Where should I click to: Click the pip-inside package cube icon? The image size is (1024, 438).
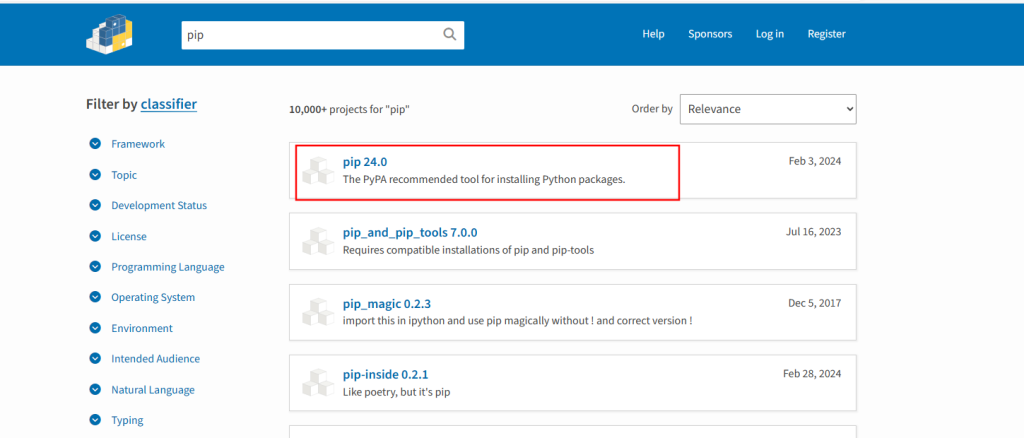point(319,383)
